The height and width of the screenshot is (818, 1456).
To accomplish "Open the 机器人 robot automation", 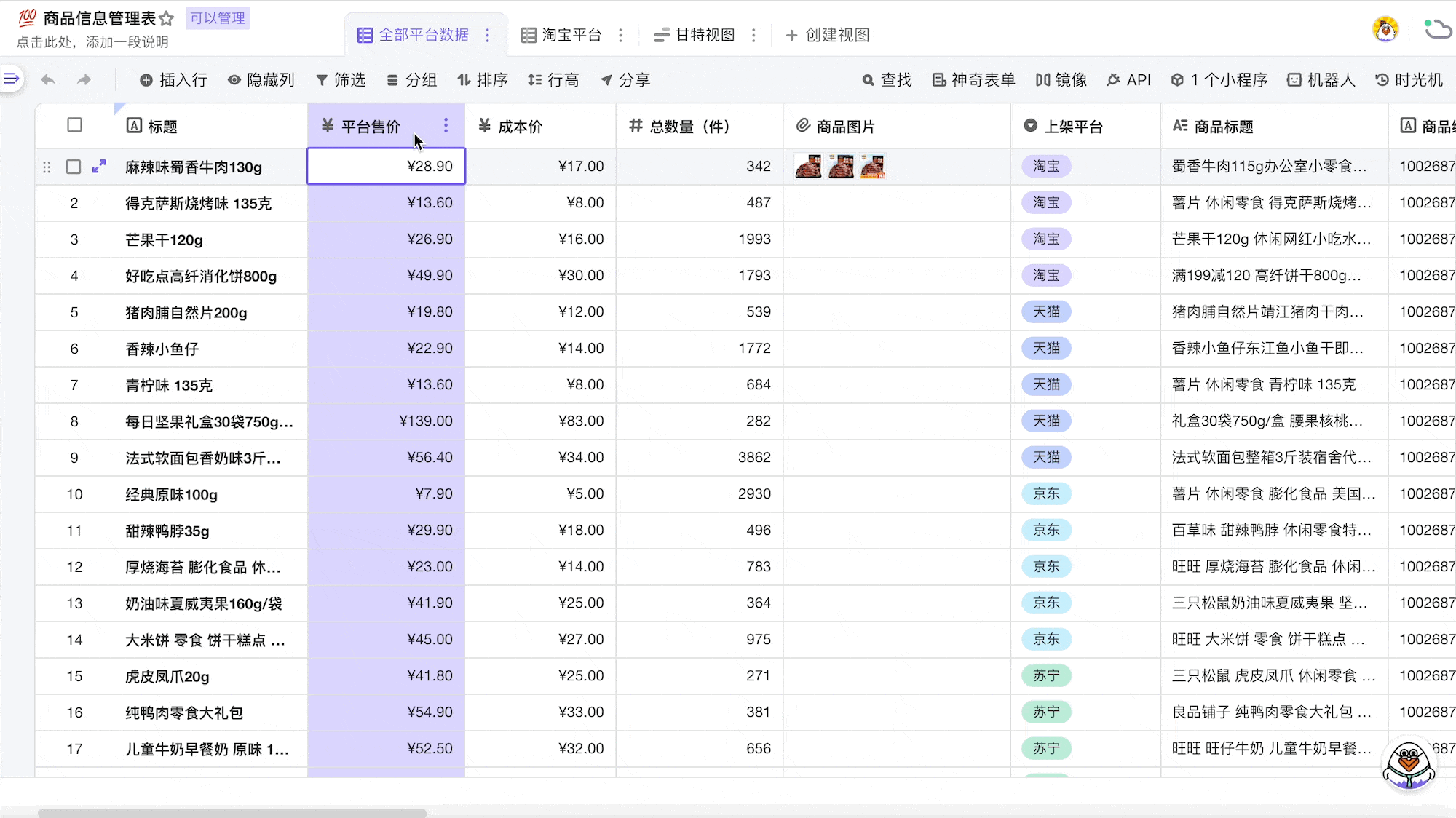I will point(1321,80).
